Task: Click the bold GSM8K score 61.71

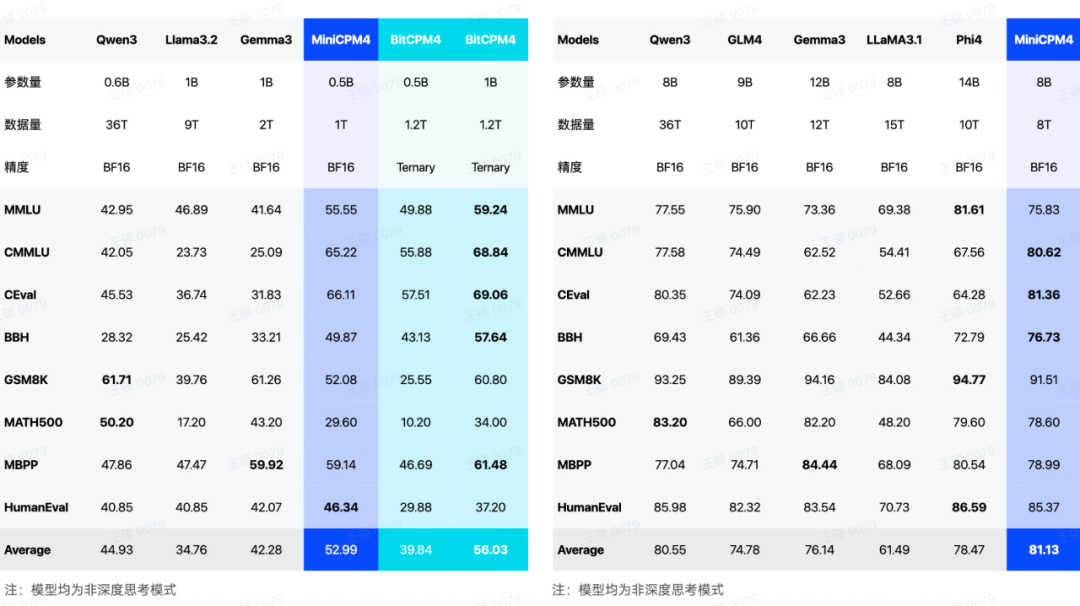Action: click(x=116, y=379)
